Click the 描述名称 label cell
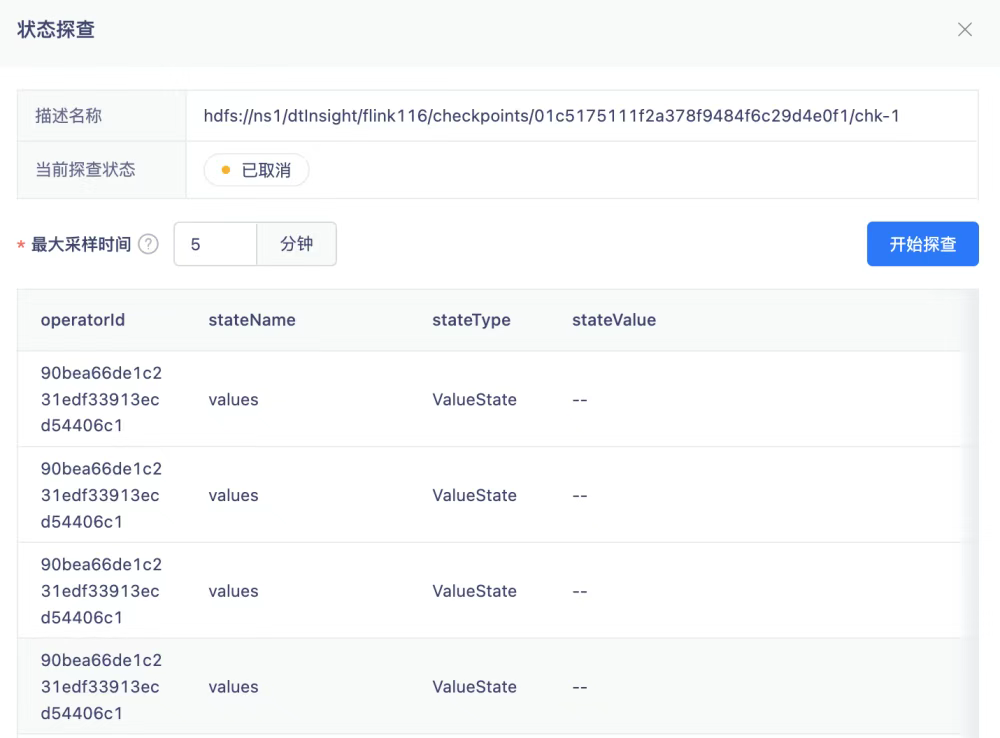The image size is (1000, 738). click(x=69, y=116)
